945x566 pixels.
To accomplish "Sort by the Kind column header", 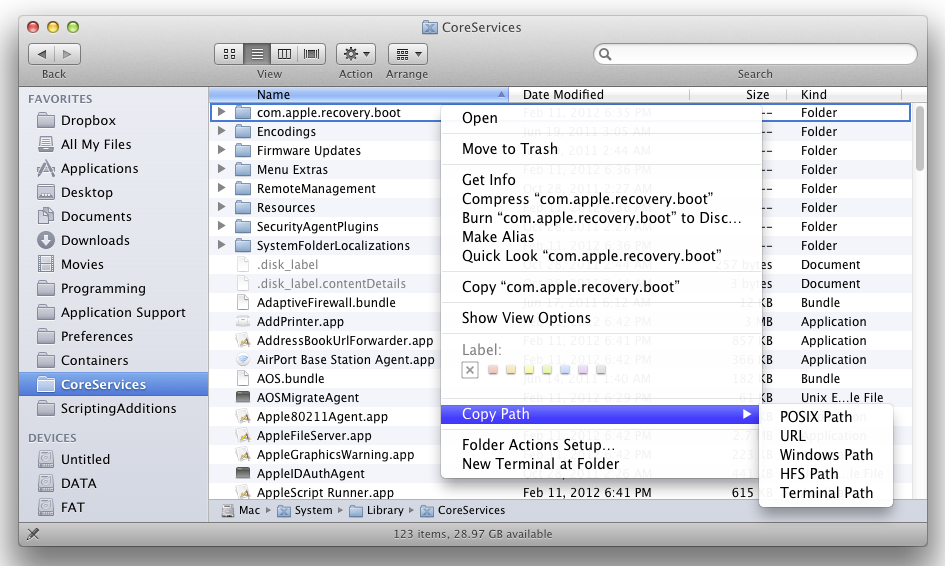I will (x=844, y=95).
